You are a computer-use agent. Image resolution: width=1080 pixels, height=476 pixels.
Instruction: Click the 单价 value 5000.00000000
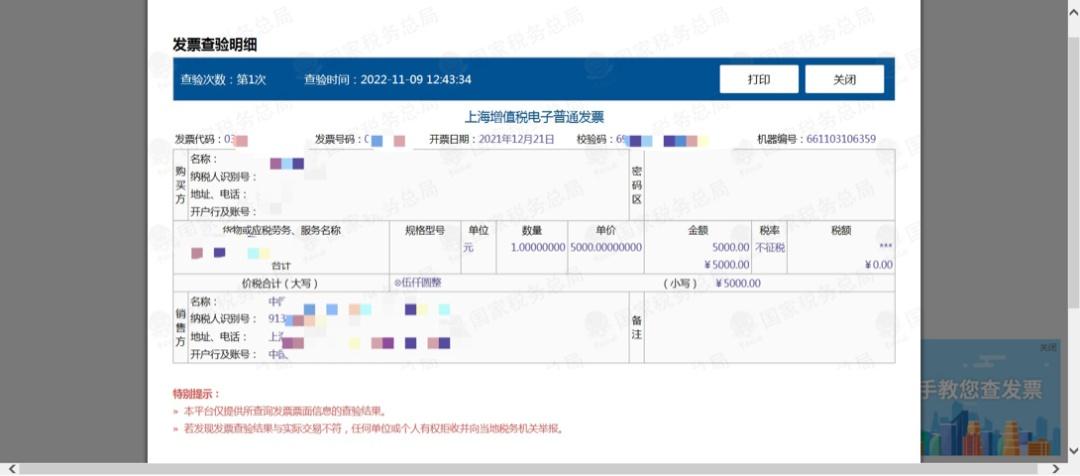coord(605,247)
